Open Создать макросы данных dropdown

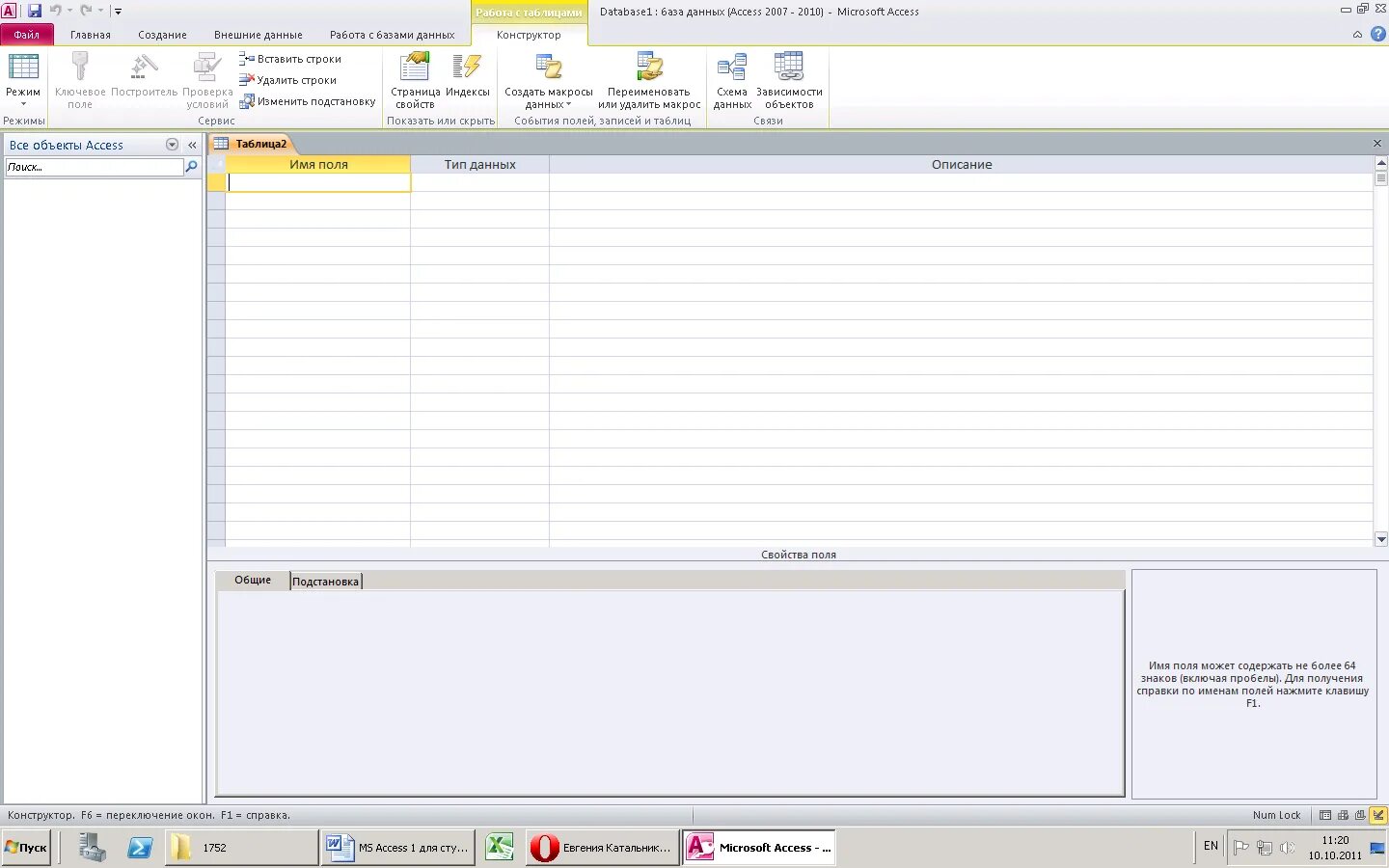(x=549, y=80)
